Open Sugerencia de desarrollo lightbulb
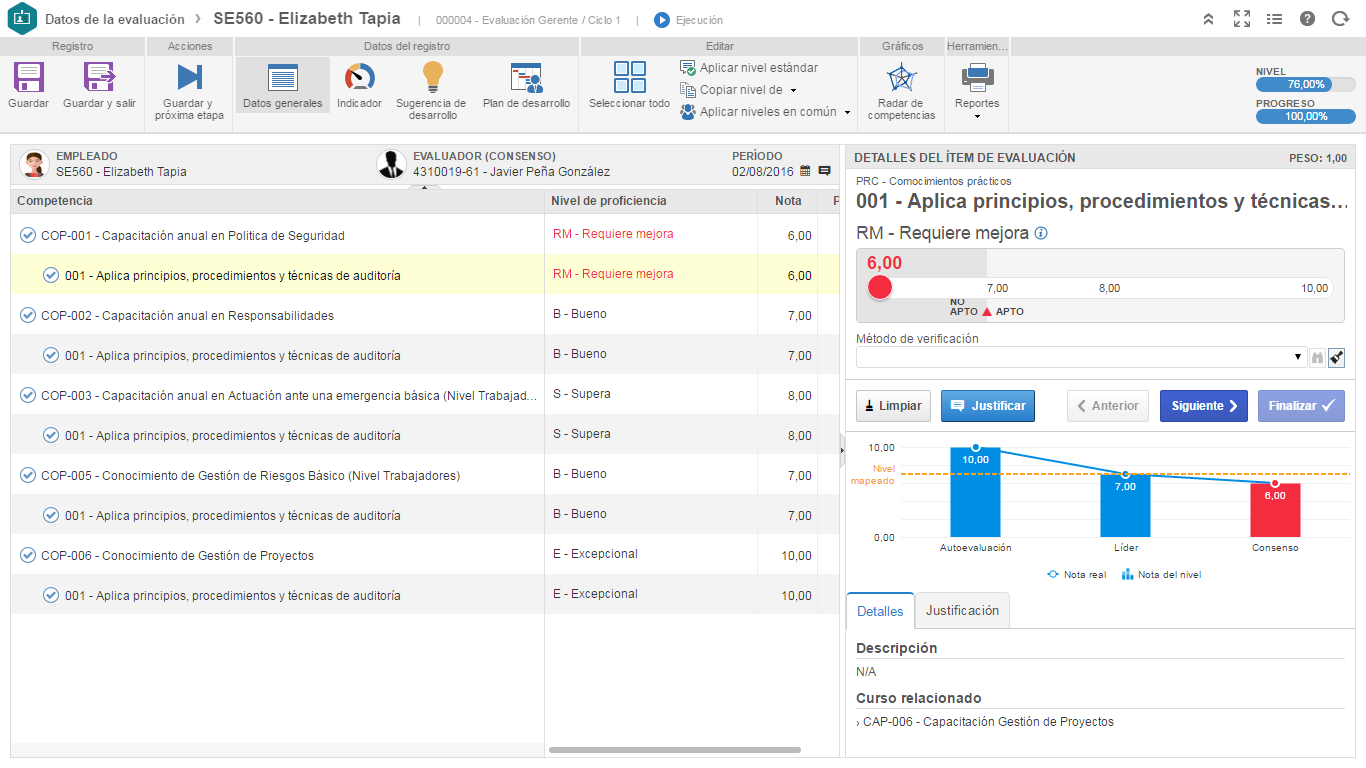The image size is (1366, 768). 431,77
